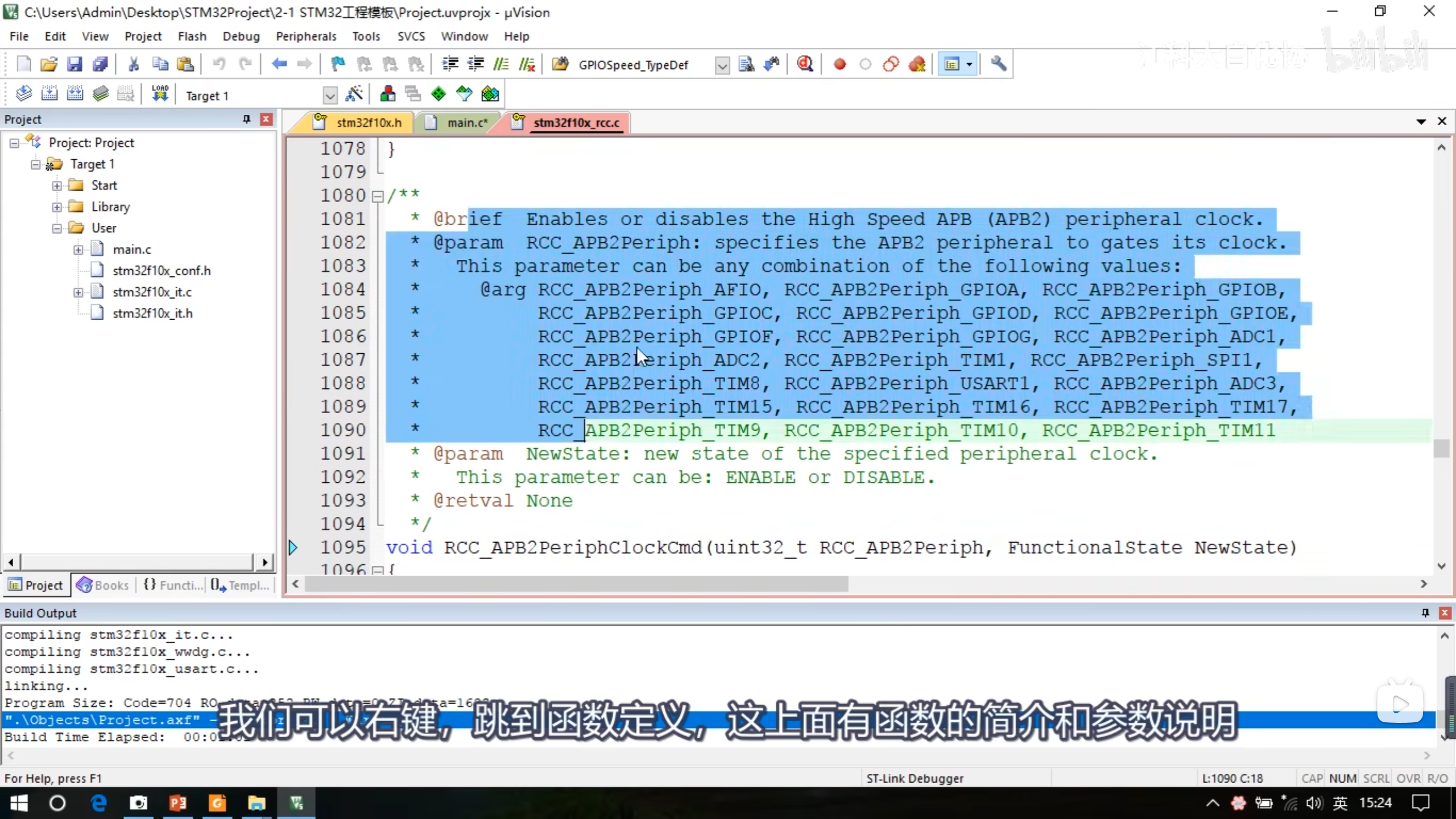Switch to the main.c* editor tab
Screen dimensions: 1456x819
pos(466,123)
